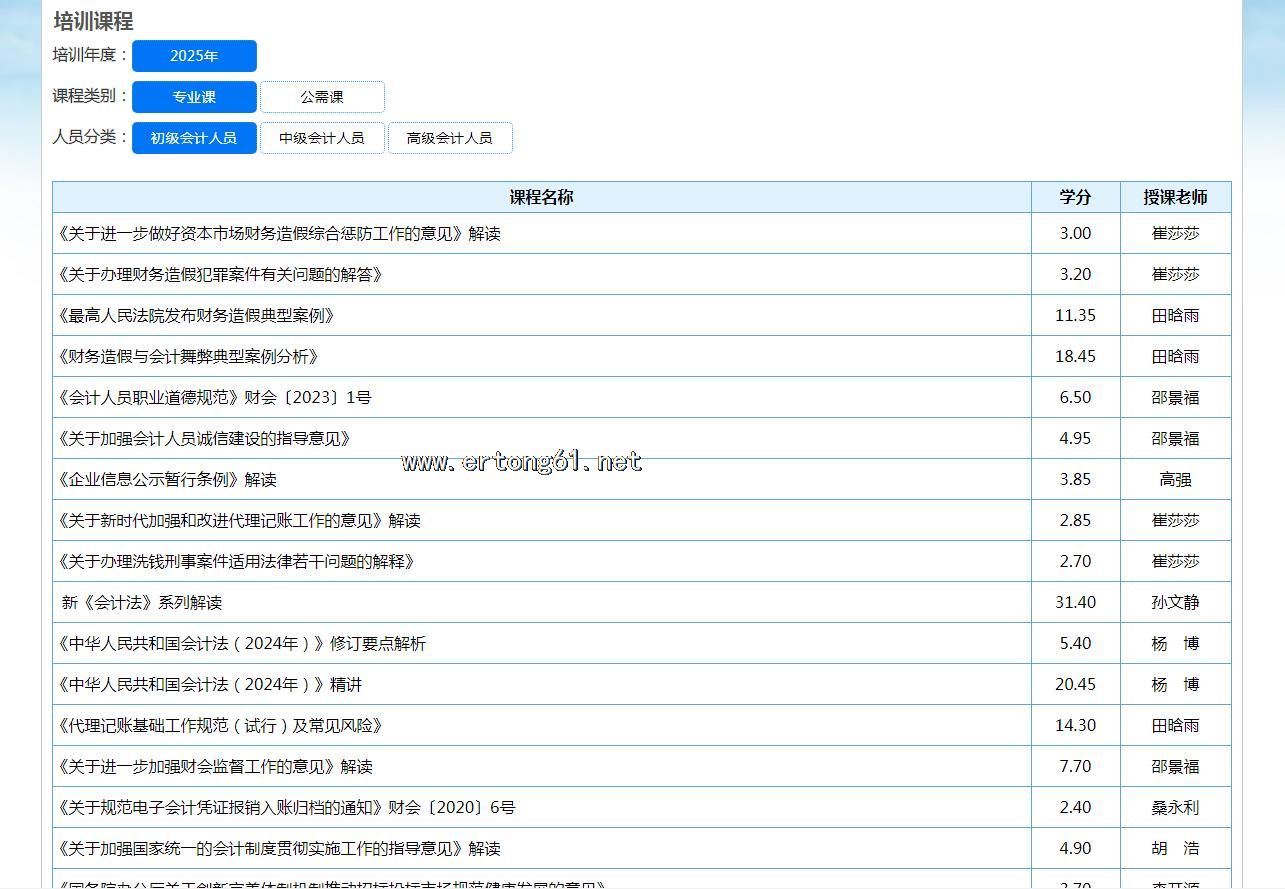1285x889 pixels.
Task: Click the 课程名称 column header
Action: (541, 197)
